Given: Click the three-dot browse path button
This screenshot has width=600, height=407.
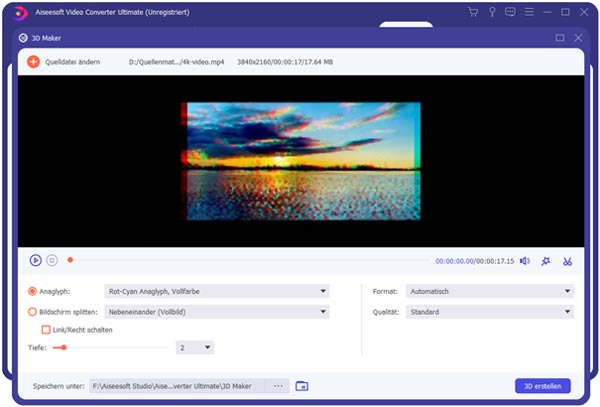Looking at the screenshot, I should tap(278, 386).
